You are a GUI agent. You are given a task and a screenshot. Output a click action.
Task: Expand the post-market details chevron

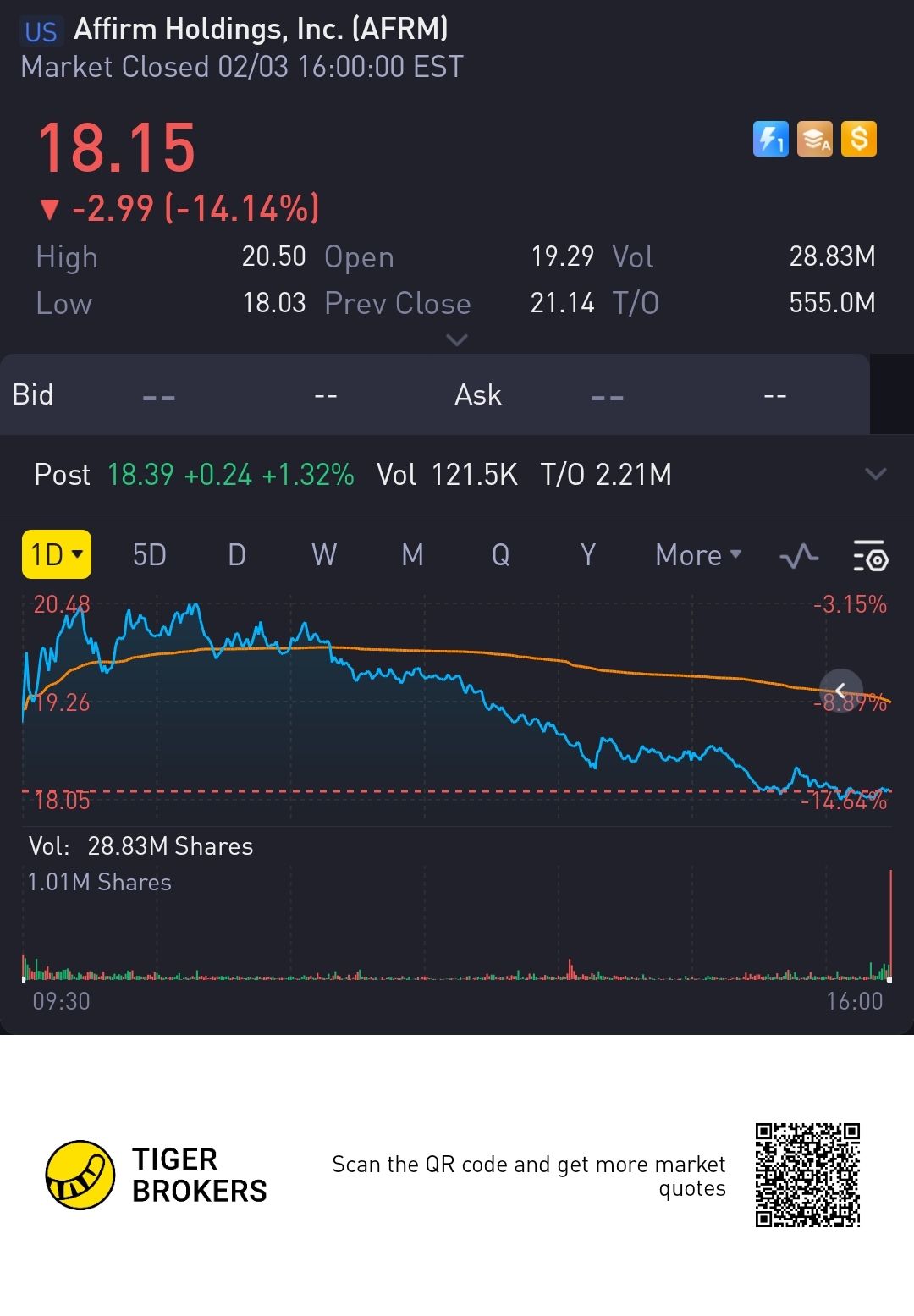(x=876, y=474)
